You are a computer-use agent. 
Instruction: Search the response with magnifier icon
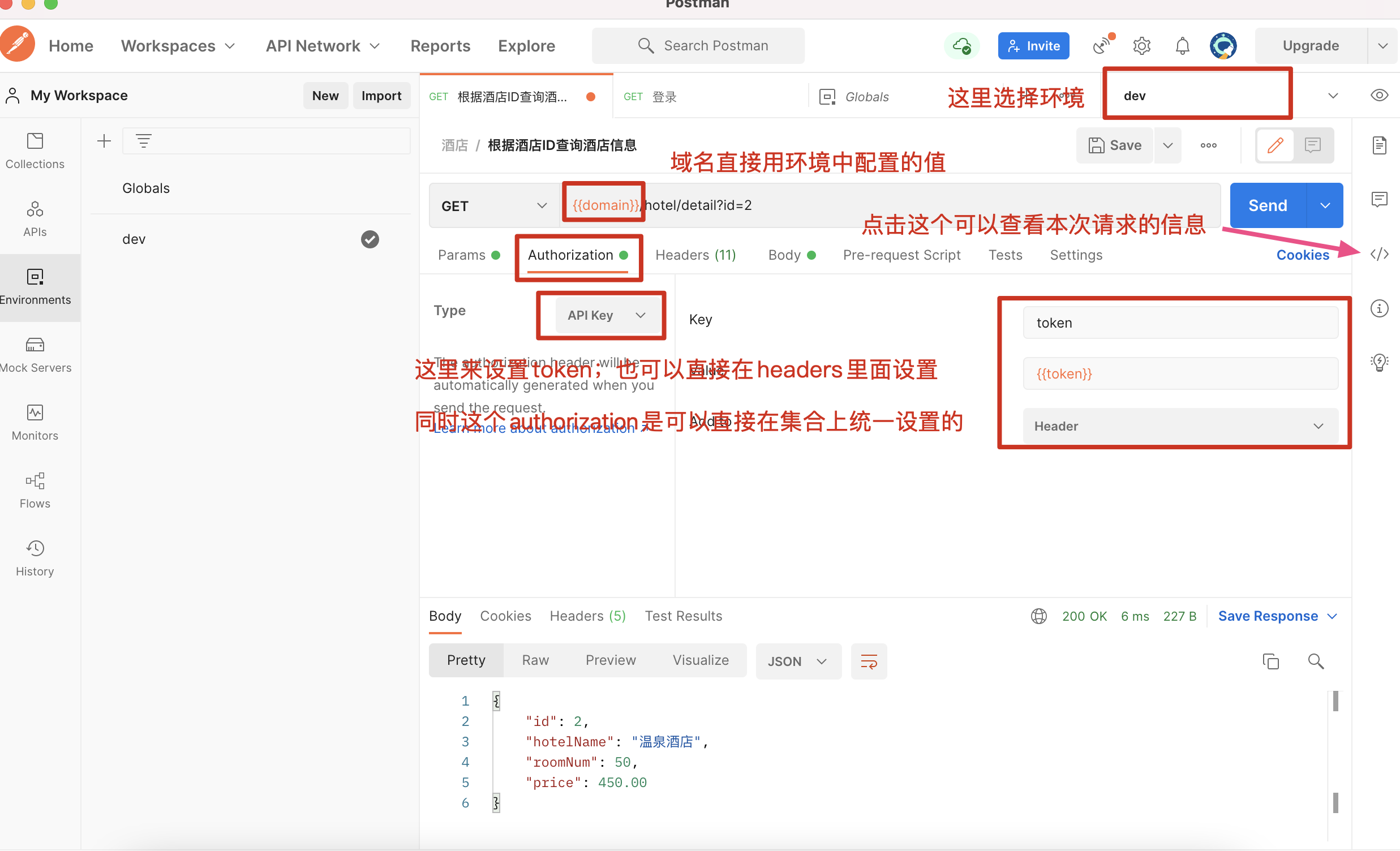(1316, 661)
